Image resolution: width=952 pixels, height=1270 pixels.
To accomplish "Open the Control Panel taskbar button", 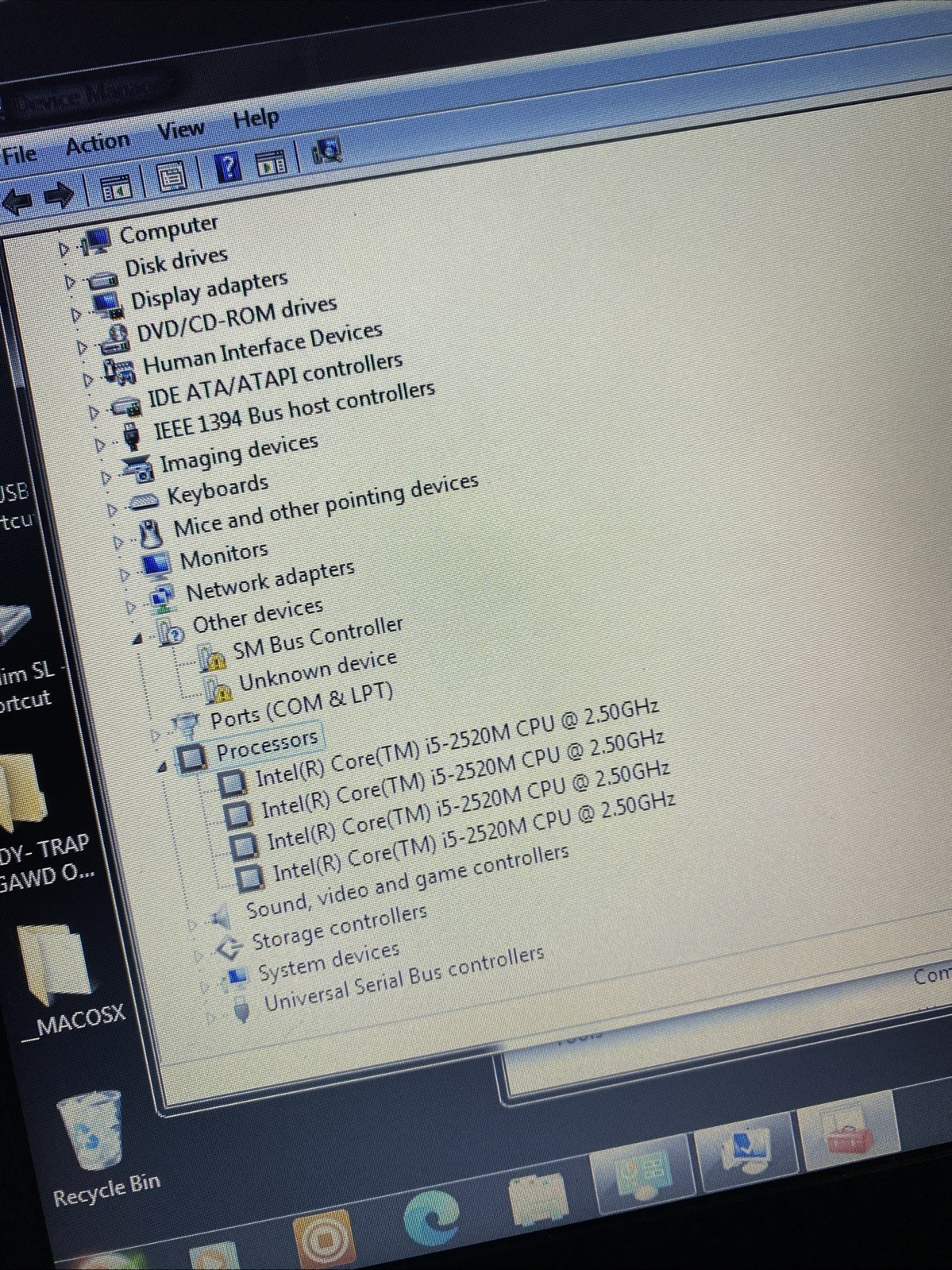I will (x=642, y=1175).
